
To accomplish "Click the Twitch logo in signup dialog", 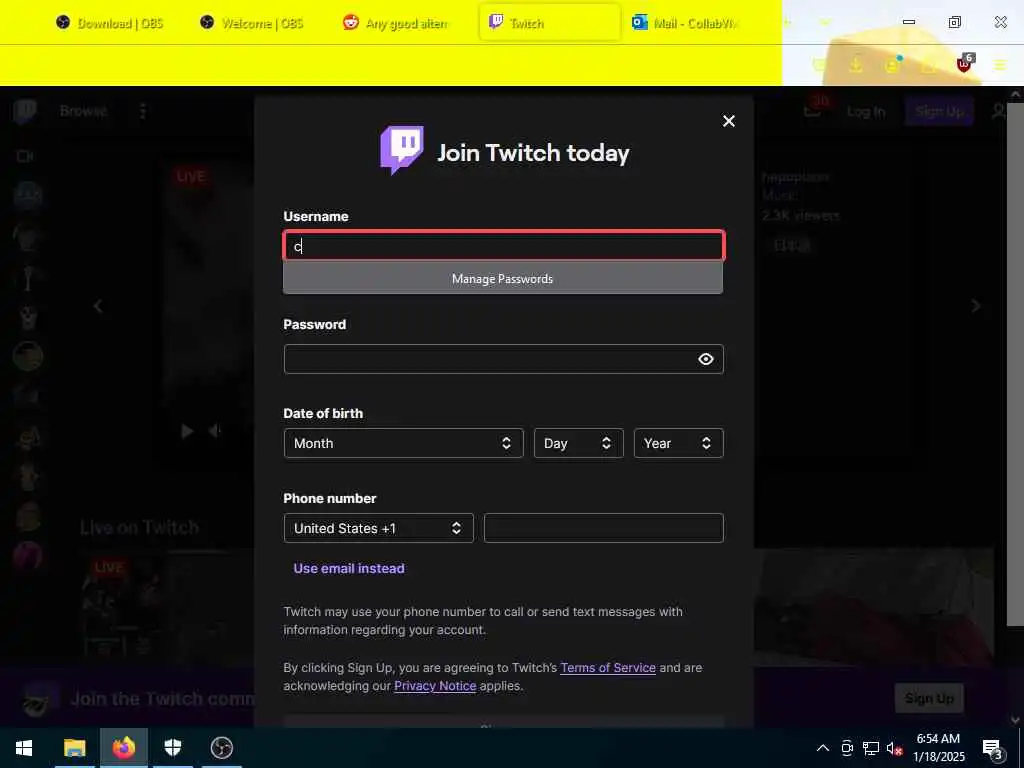I will tap(402, 150).
